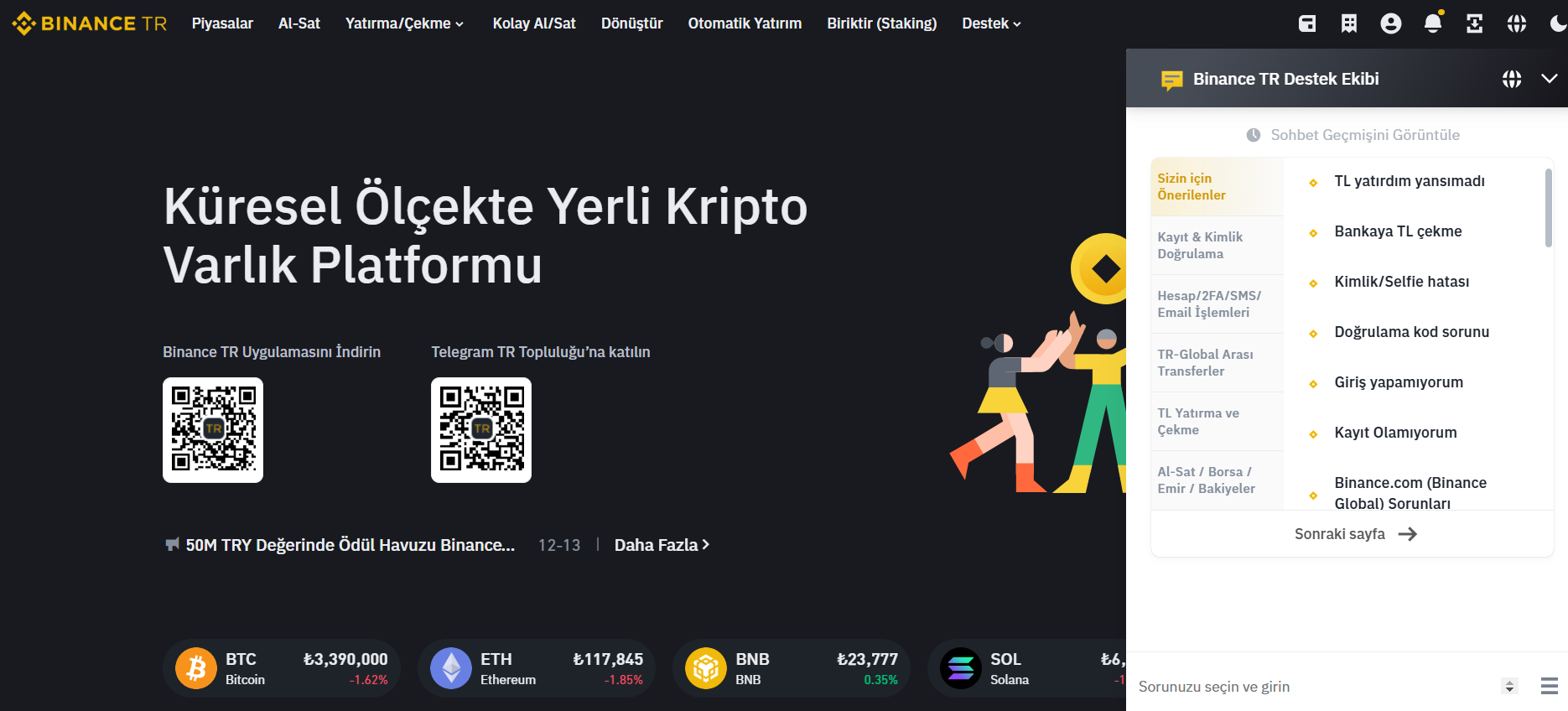Select TL Yatırma ve Çekme category
1568x711 pixels.
(x=1218, y=421)
